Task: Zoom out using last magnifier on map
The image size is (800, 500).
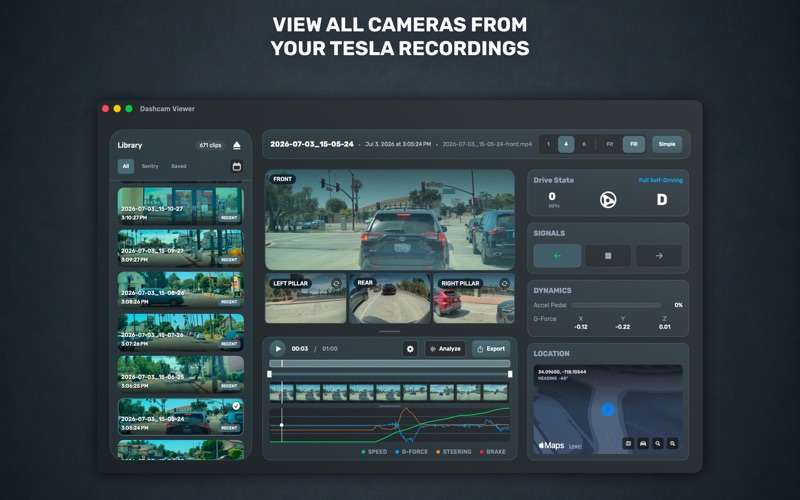Action: tap(672, 443)
